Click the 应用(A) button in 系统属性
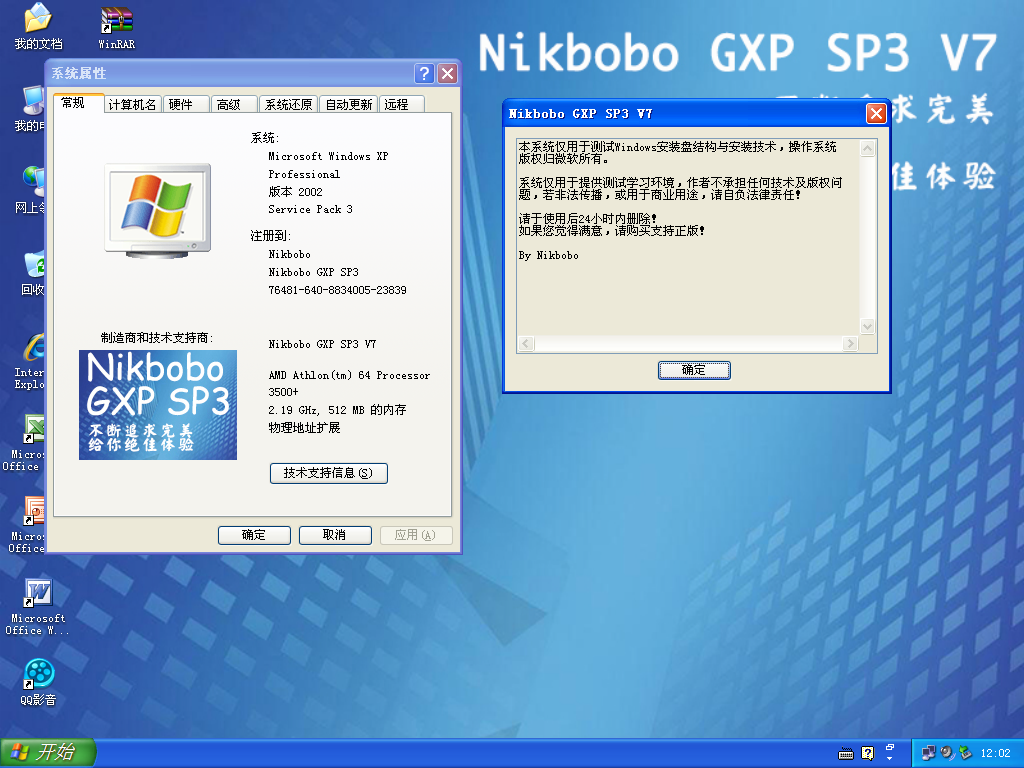Screen dimensions: 1024x768 pos(416,536)
